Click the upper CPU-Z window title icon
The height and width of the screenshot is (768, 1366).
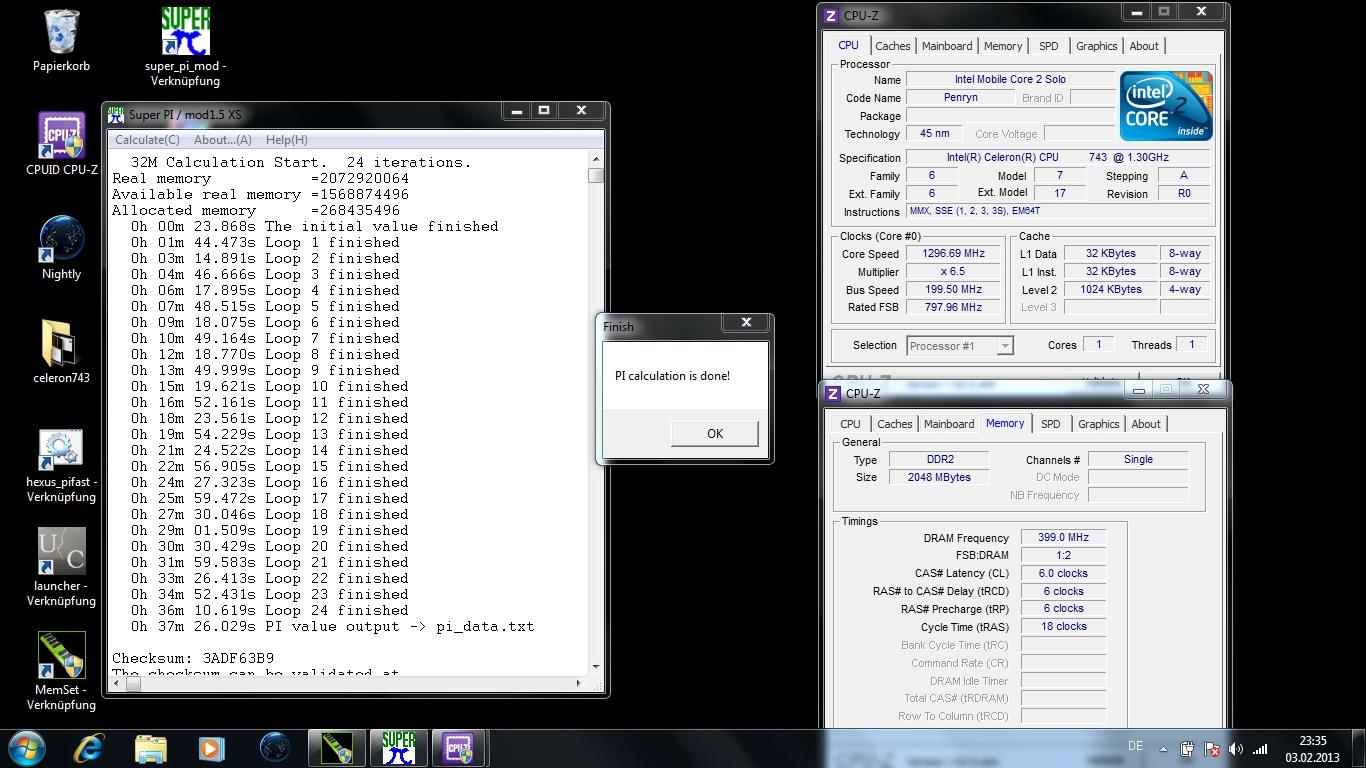831,16
